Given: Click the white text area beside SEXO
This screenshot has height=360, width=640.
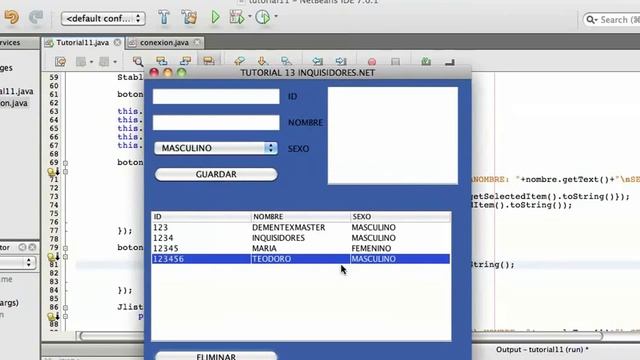Looking at the screenshot, I should click(x=393, y=136).
